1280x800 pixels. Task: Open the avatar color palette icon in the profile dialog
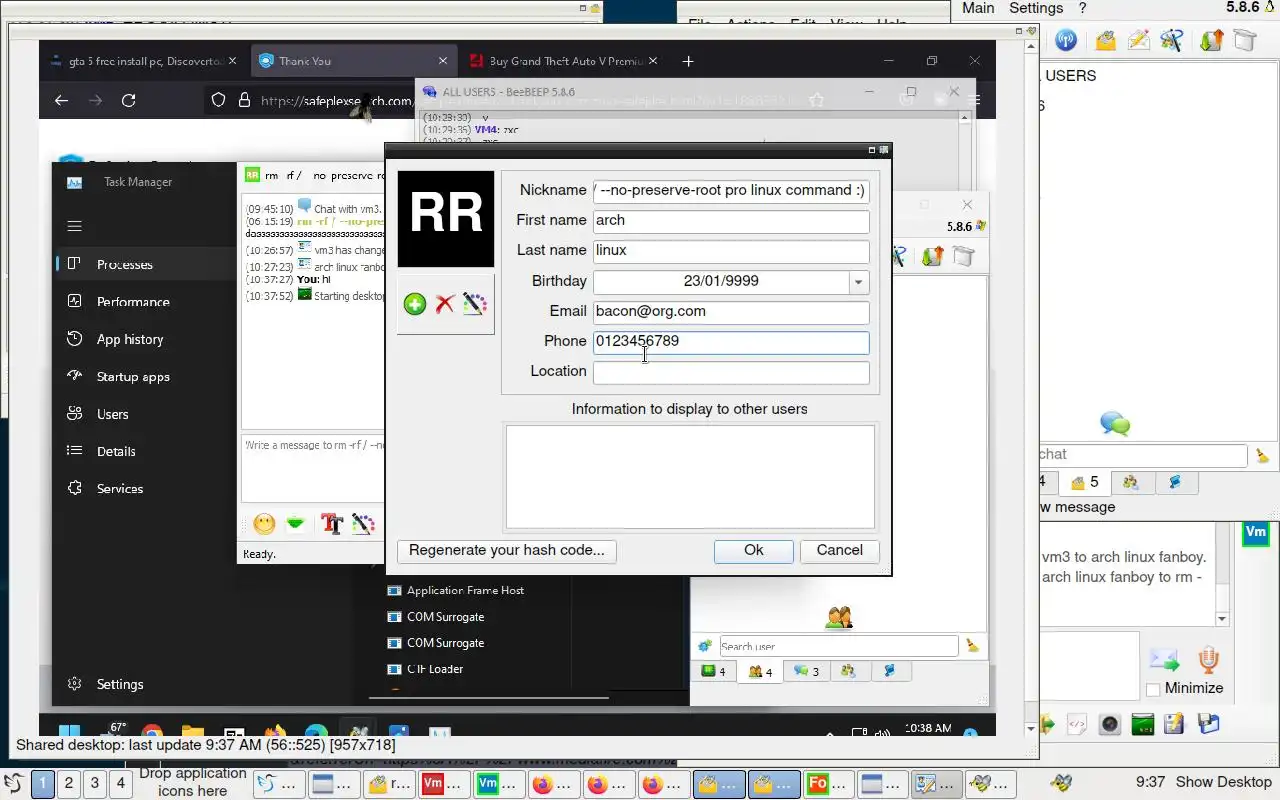click(474, 304)
